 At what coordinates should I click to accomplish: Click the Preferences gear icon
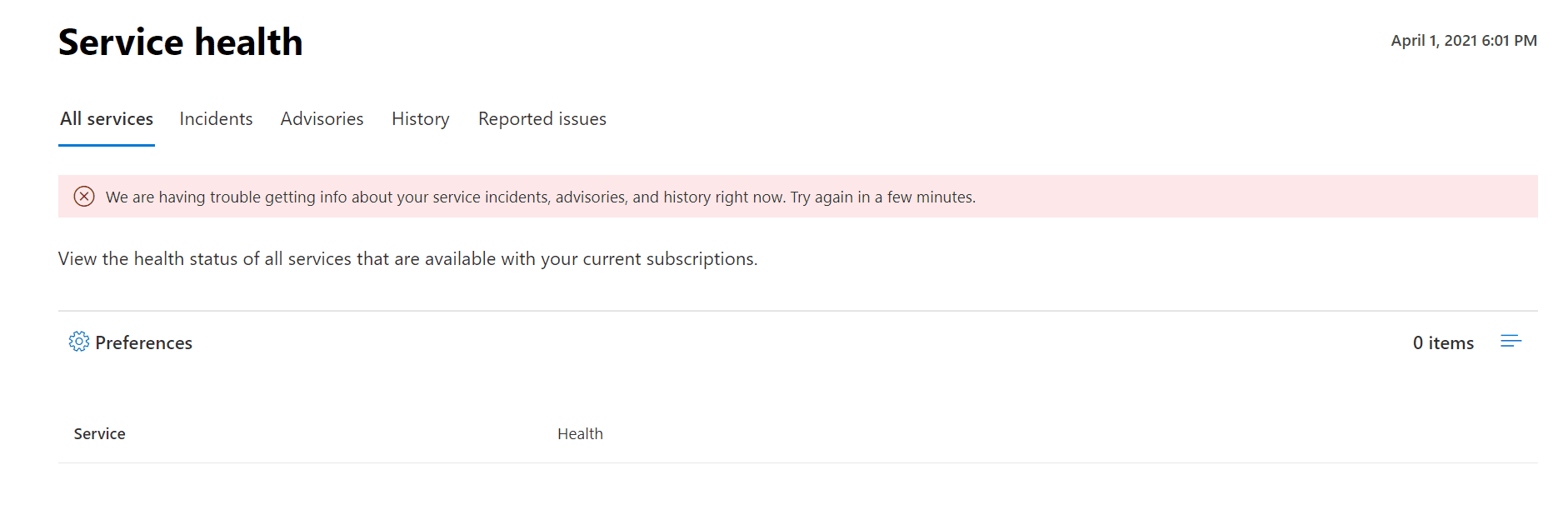[79, 342]
